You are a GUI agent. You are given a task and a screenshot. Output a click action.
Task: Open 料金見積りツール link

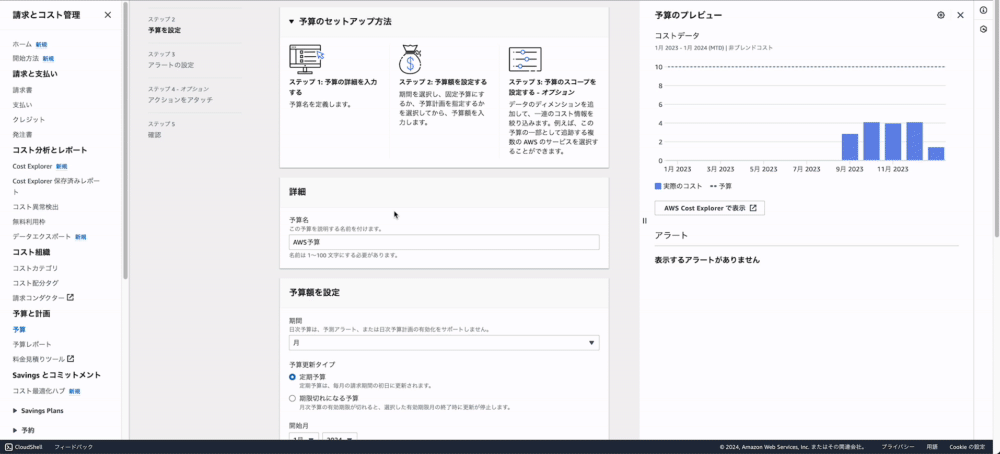[x=38, y=358]
